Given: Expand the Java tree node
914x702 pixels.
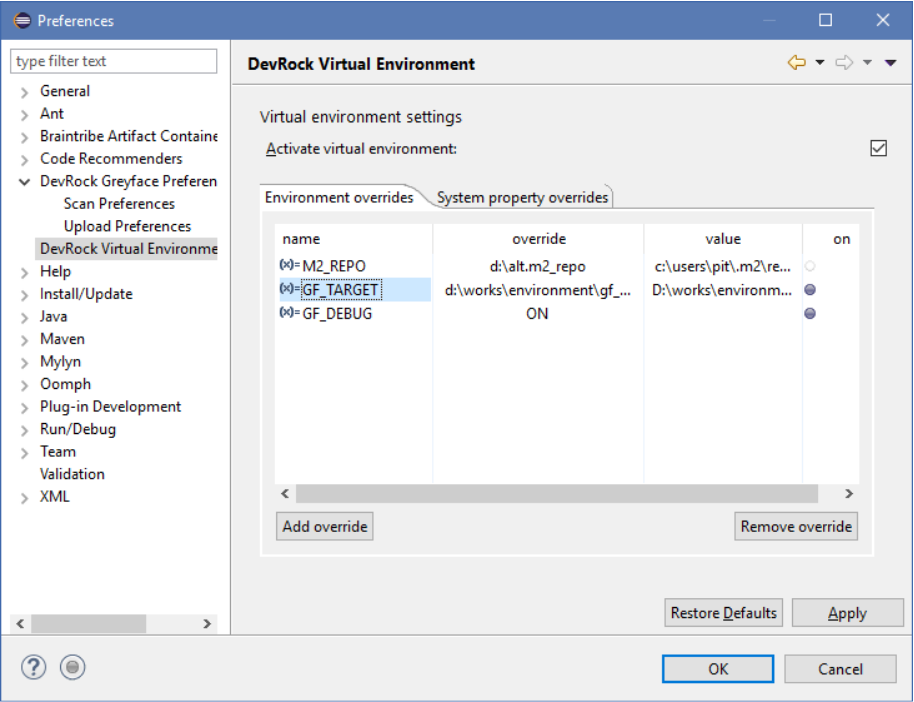Looking at the screenshot, I should coord(24,317).
